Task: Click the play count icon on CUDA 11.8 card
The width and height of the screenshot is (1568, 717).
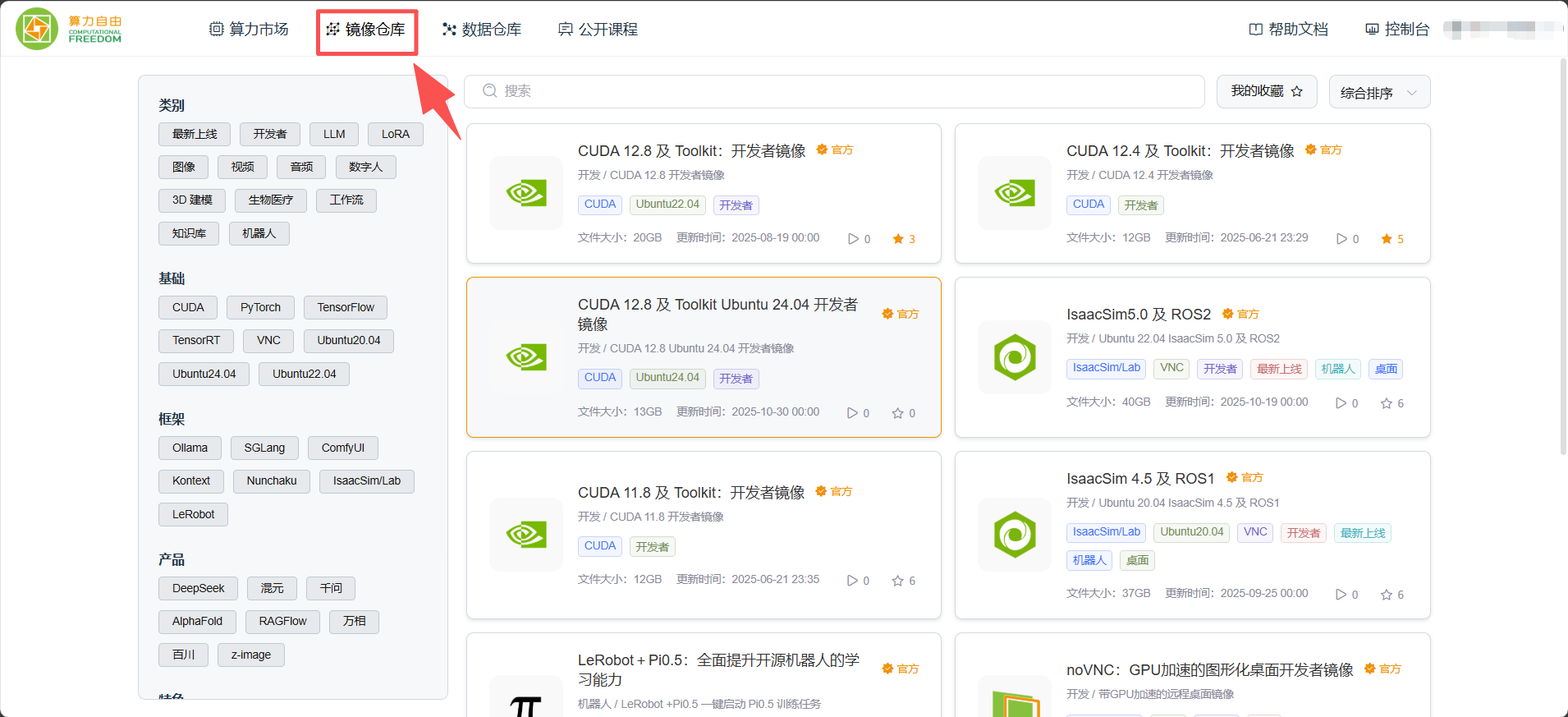Action: 852,581
